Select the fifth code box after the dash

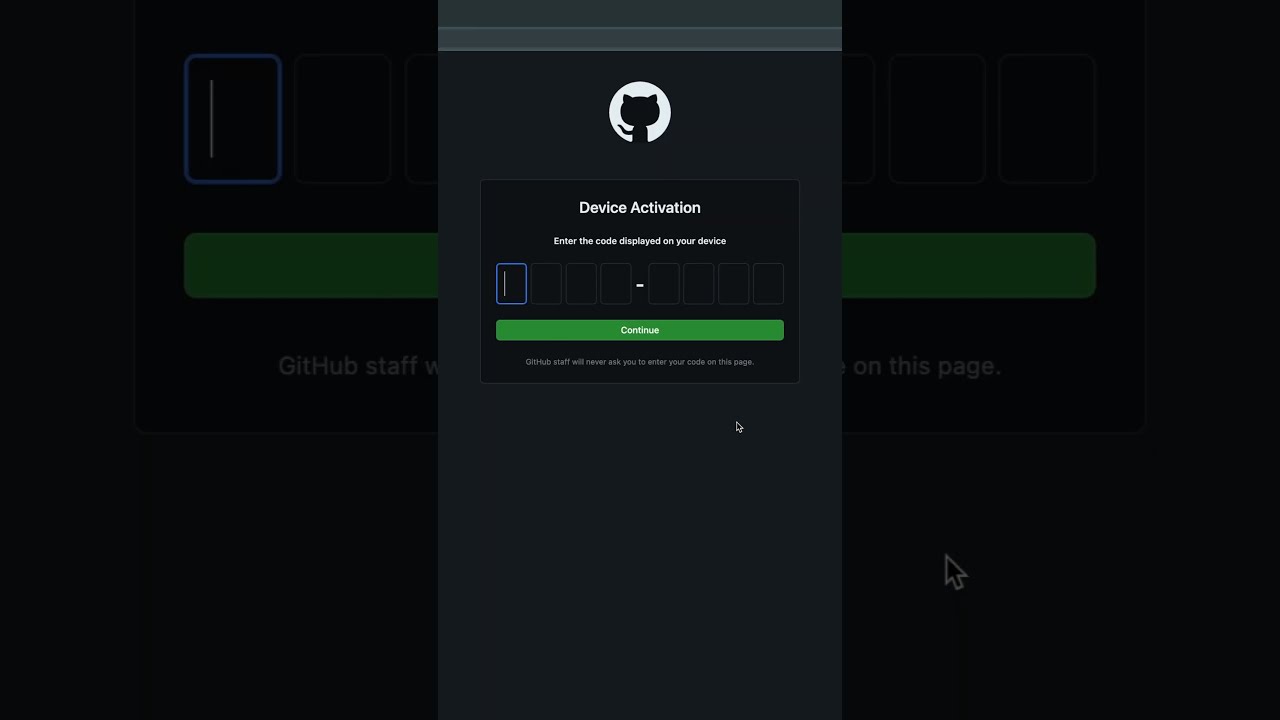[664, 284]
